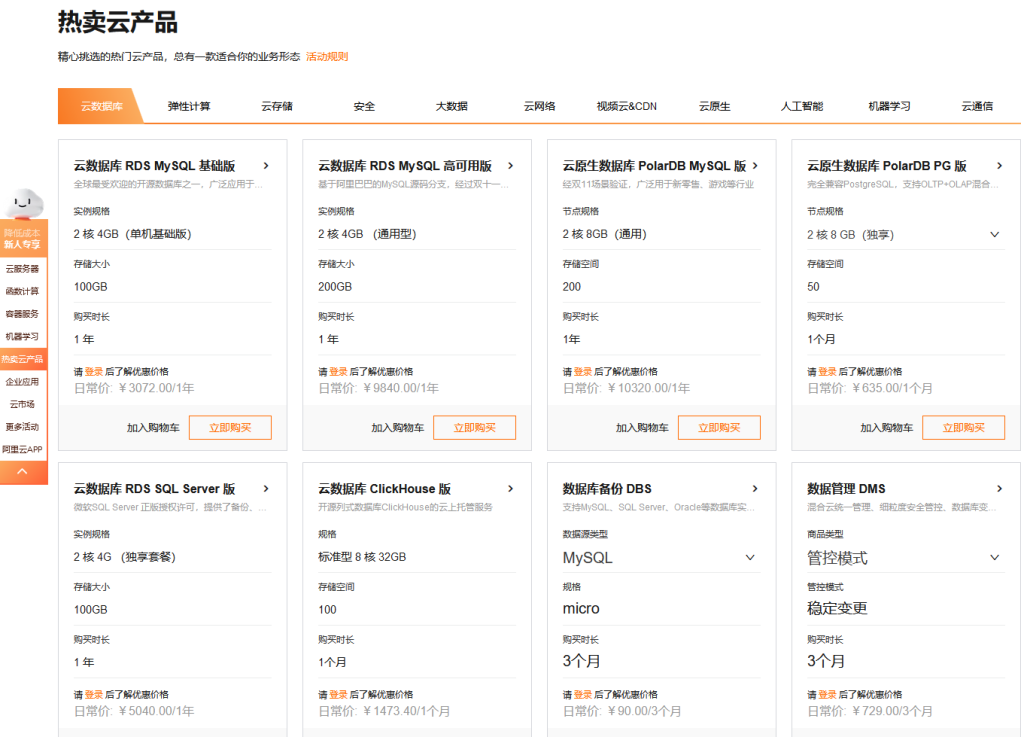The height and width of the screenshot is (737, 1024).
Task: Open the 云原生数据库 PolarDB PG 版 title
Action: coord(887,166)
